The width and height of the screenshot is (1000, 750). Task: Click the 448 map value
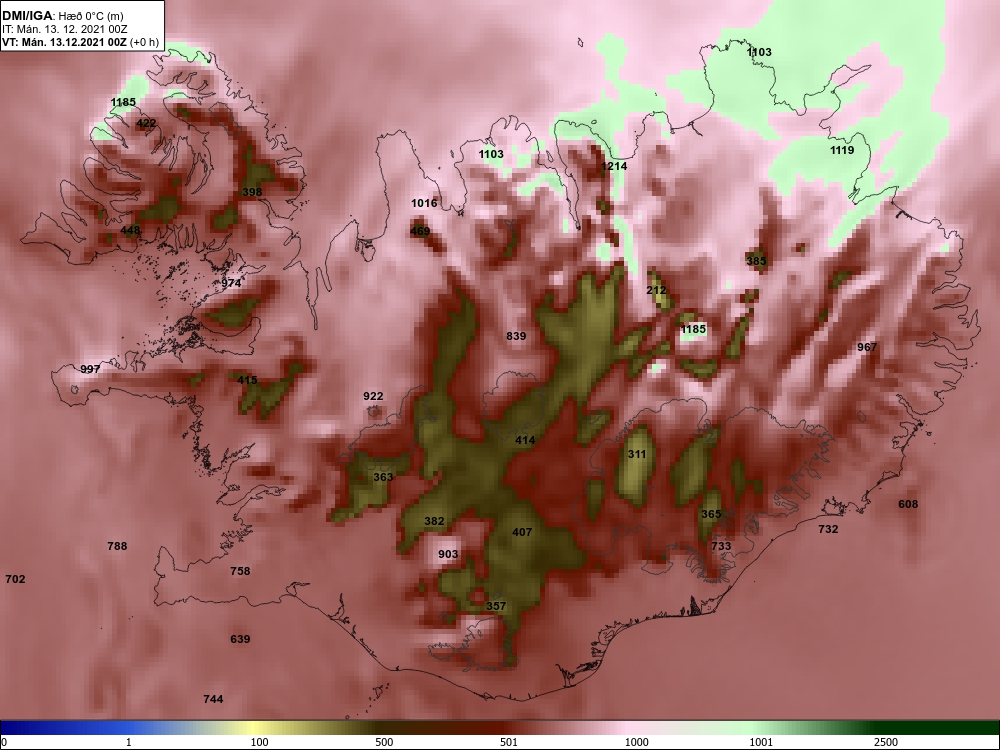click(x=130, y=230)
